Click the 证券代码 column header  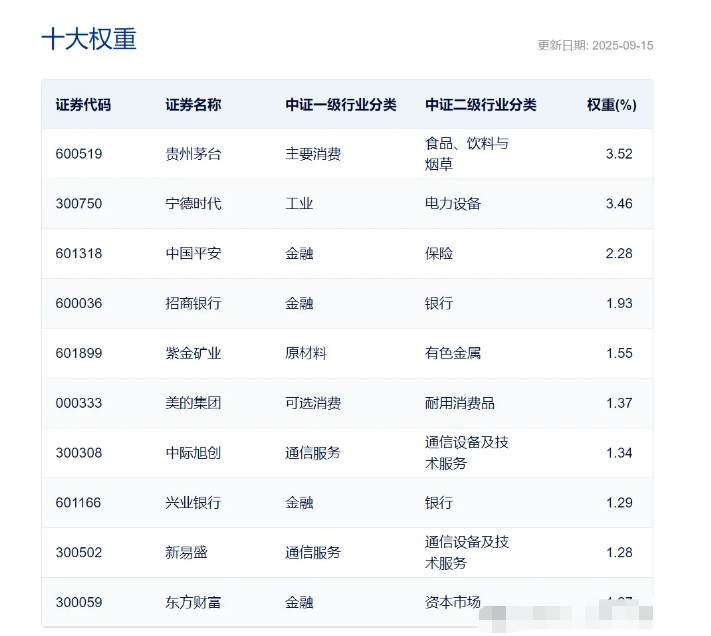click(x=83, y=105)
